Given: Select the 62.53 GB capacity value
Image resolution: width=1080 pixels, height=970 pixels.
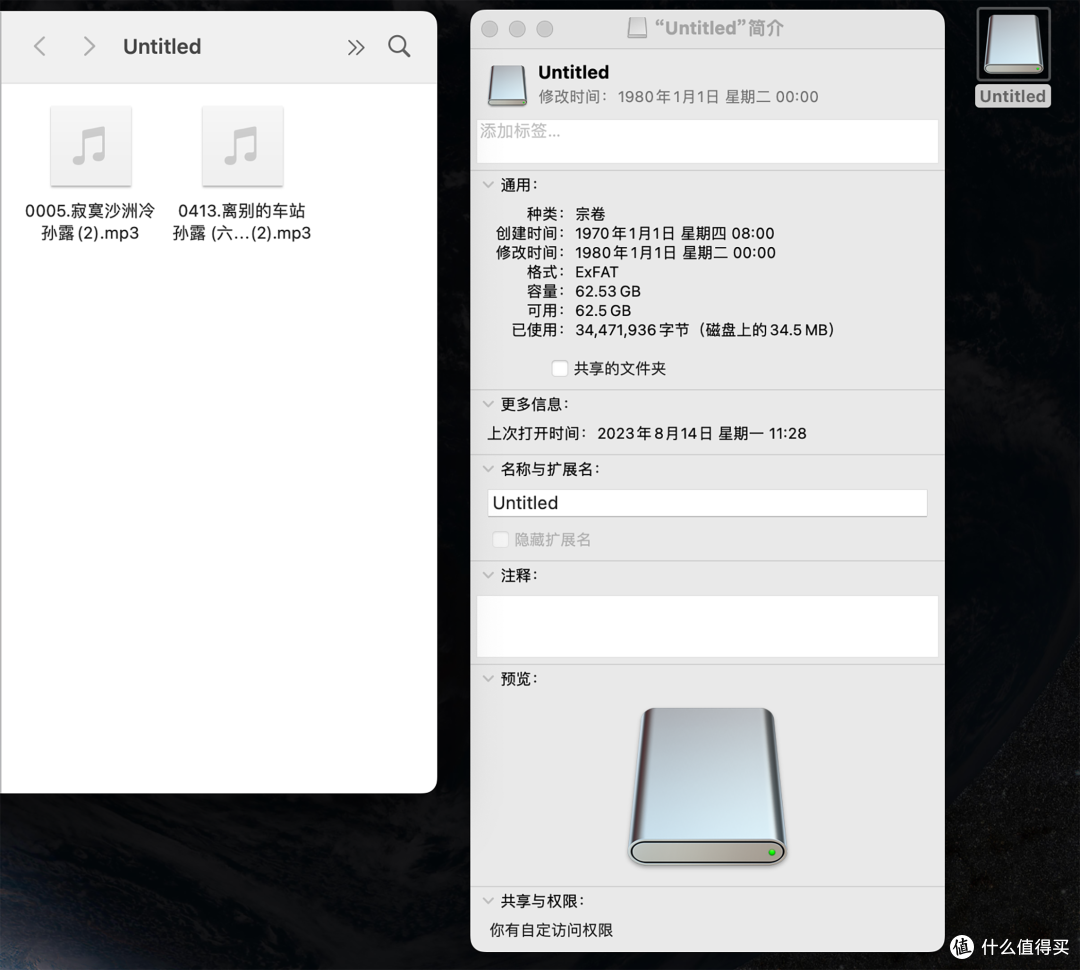Looking at the screenshot, I should point(608,291).
